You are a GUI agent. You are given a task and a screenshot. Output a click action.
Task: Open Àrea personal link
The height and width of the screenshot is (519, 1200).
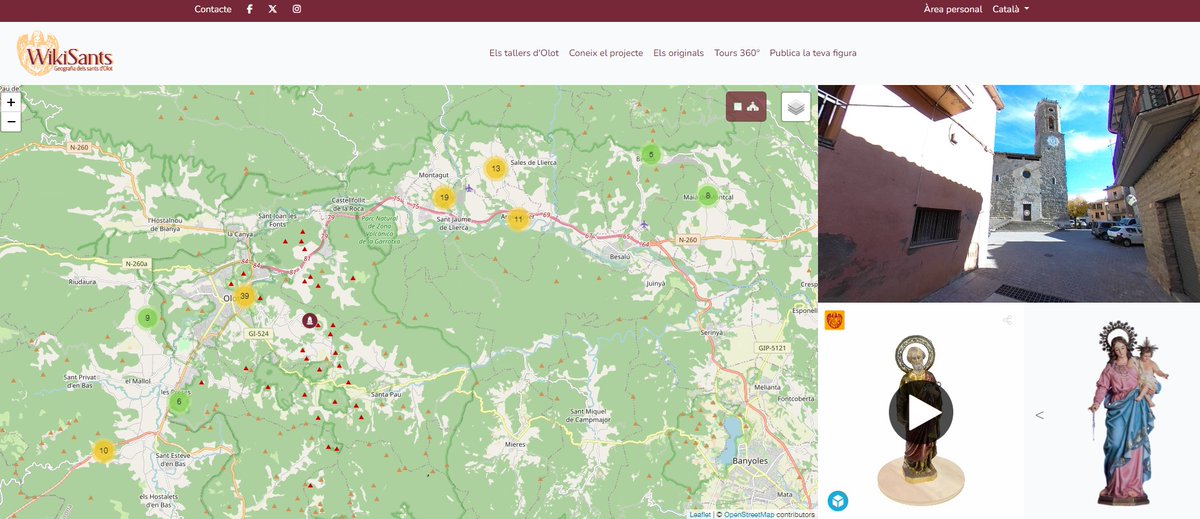pyautogui.click(x=953, y=9)
